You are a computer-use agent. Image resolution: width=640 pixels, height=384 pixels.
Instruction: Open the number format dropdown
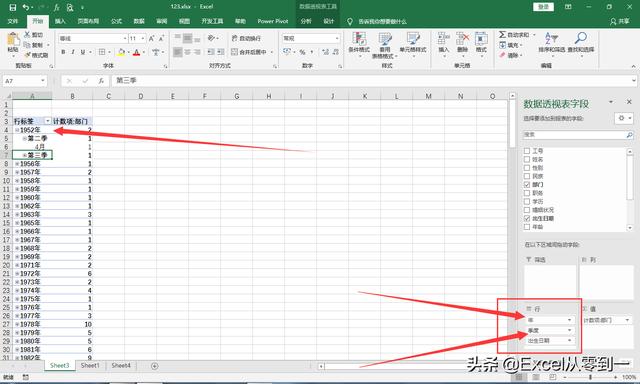337,38
